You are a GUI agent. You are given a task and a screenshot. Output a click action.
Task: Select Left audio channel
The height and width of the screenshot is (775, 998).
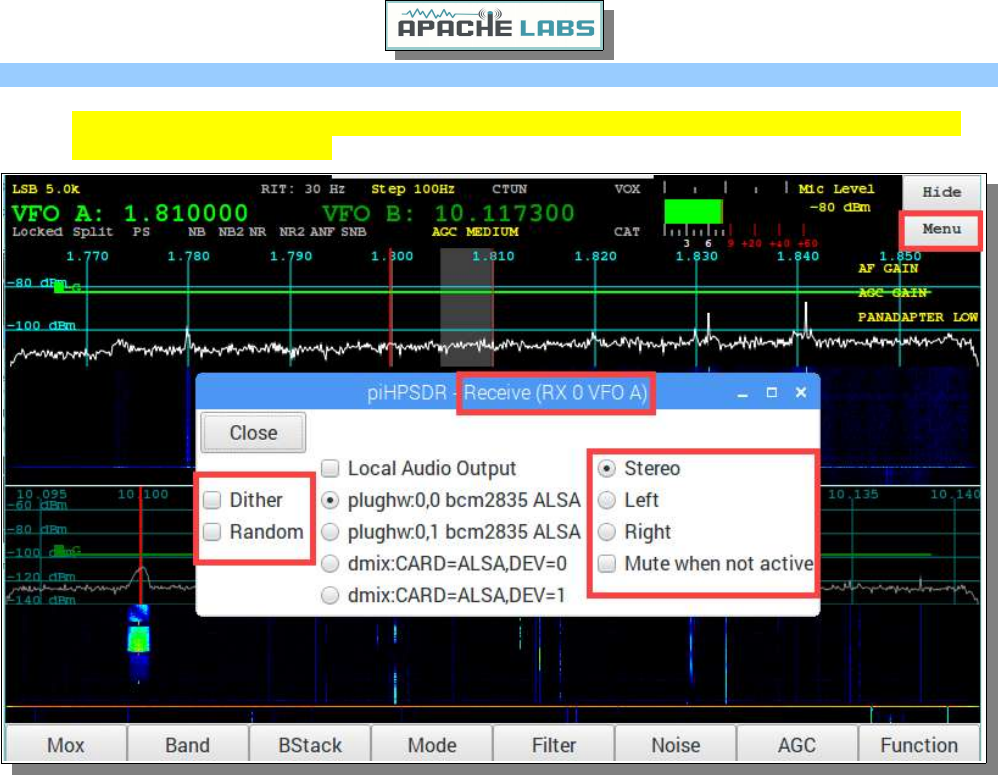coord(607,500)
